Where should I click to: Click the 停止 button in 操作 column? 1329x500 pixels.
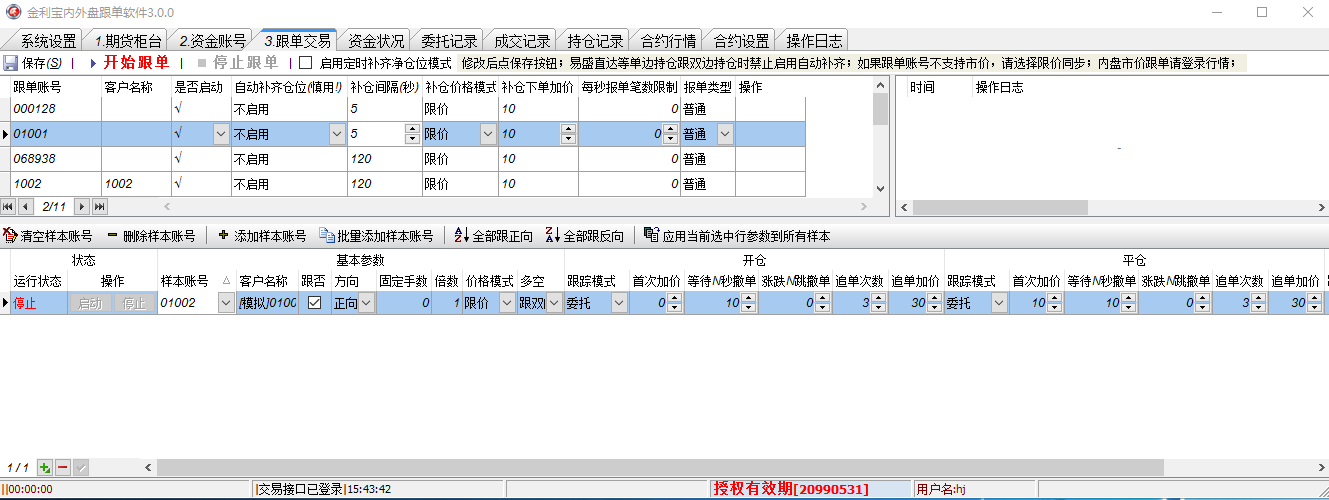(134, 303)
